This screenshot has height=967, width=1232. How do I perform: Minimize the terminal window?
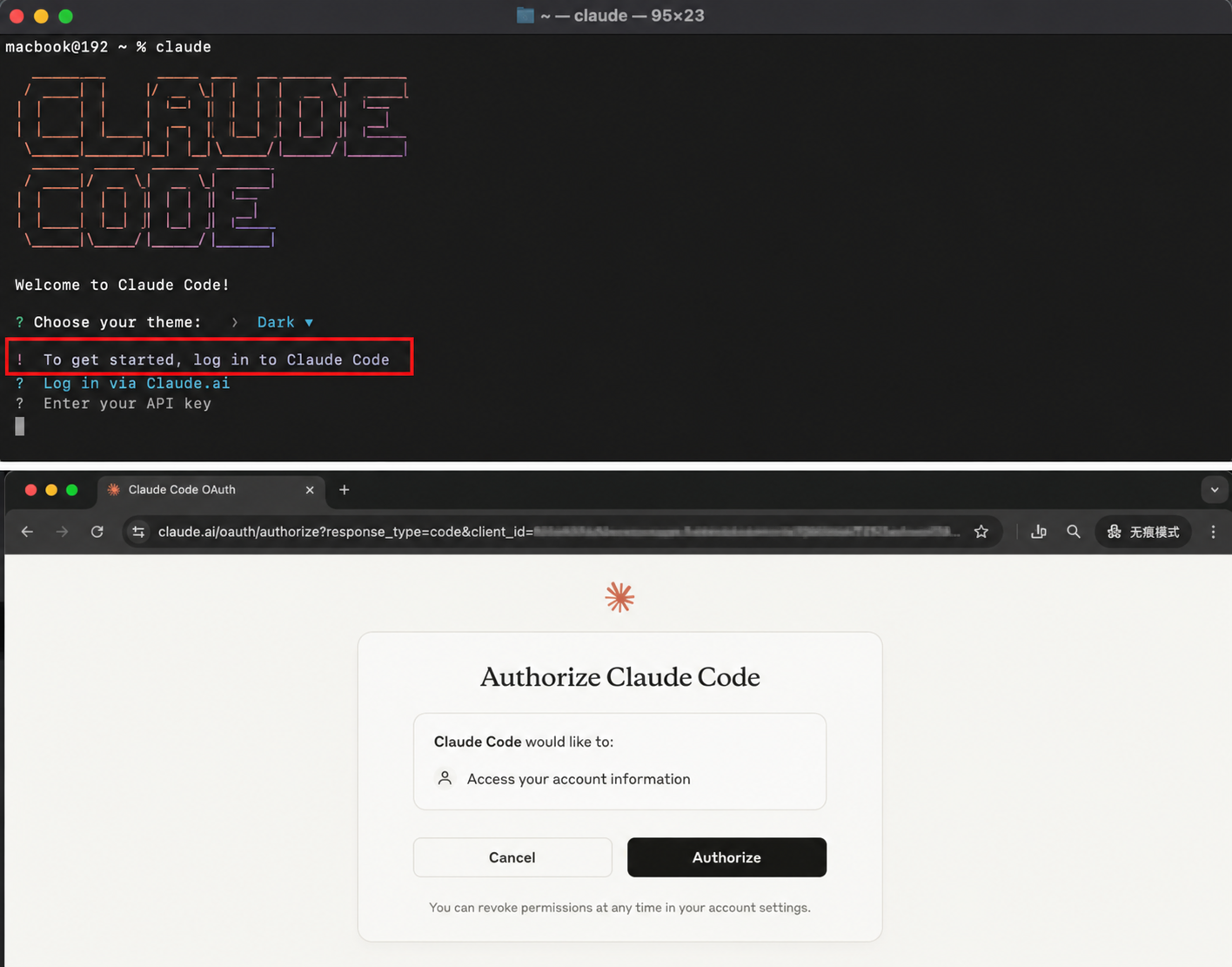[x=41, y=17]
